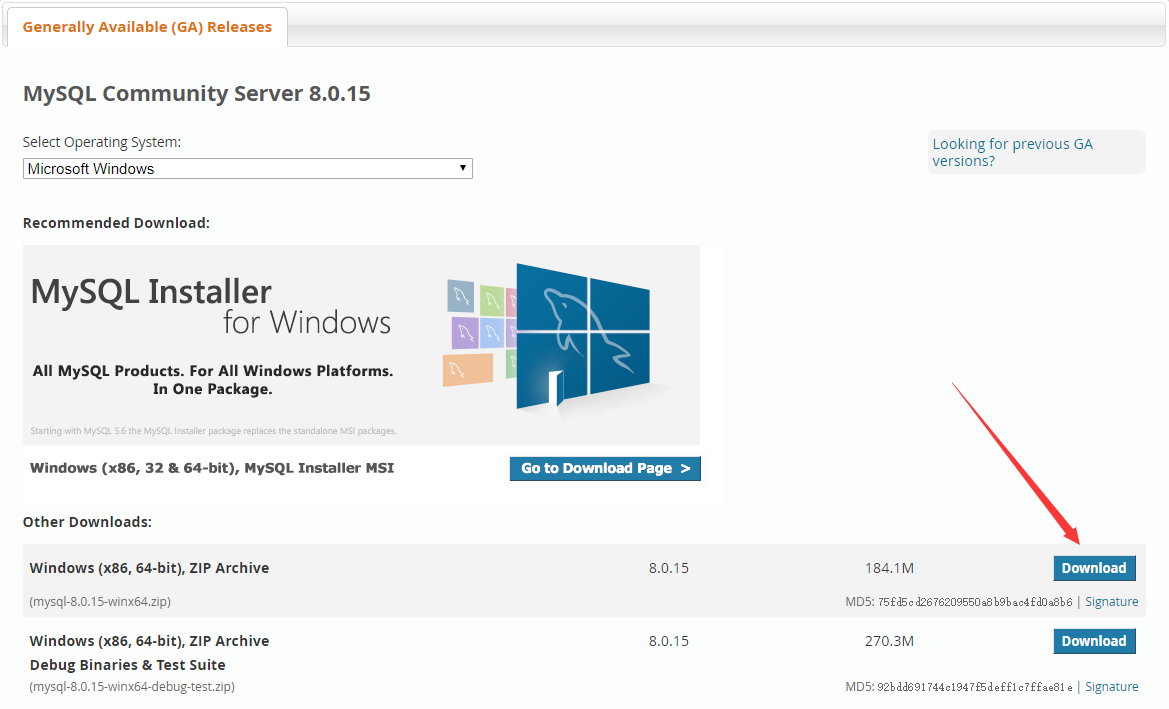Image resolution: width=1169 pixels, height=709 pixels.
Task: Click the Signature link for the debug-test archive
Action: point(1111,686)
